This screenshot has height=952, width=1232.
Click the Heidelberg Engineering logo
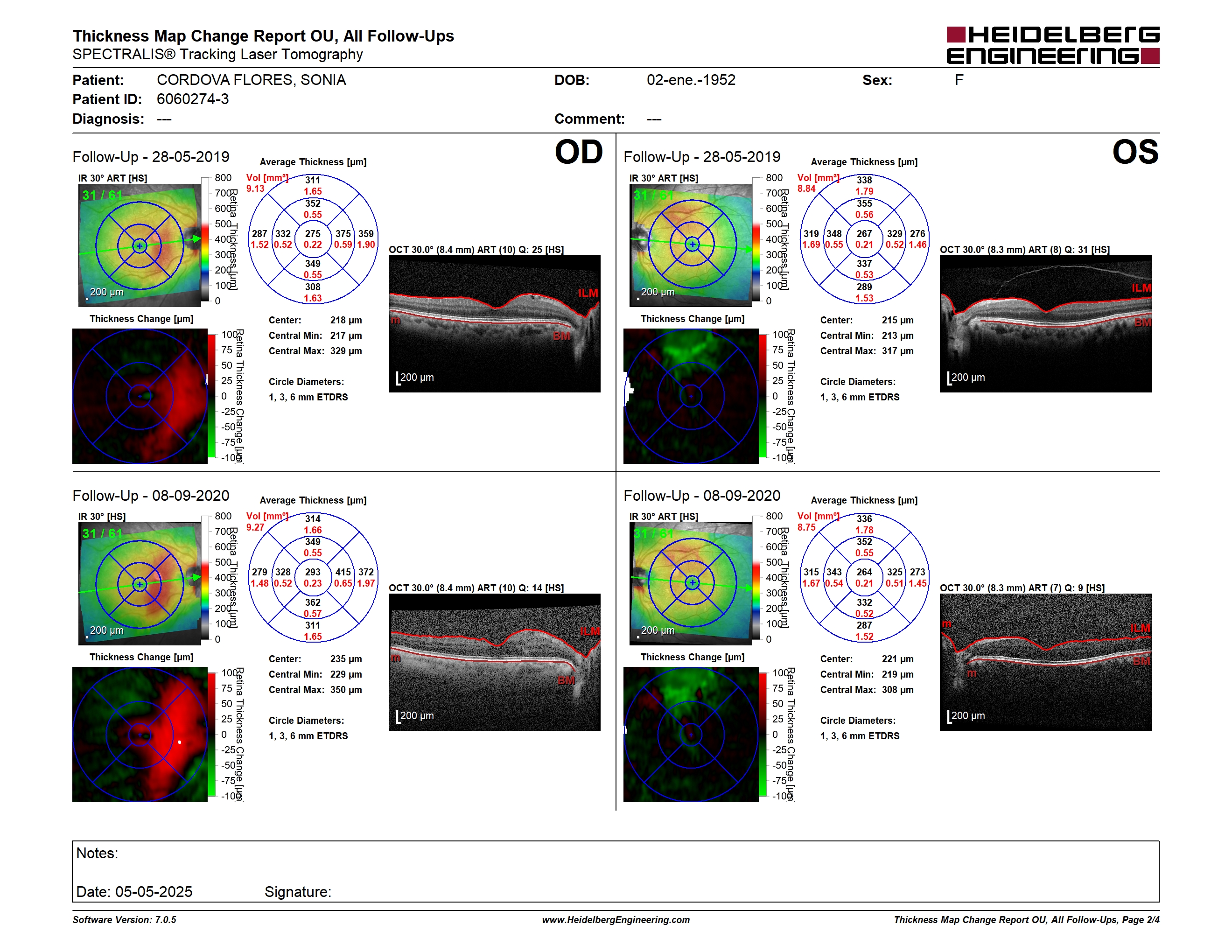(x=1053, y=45)
